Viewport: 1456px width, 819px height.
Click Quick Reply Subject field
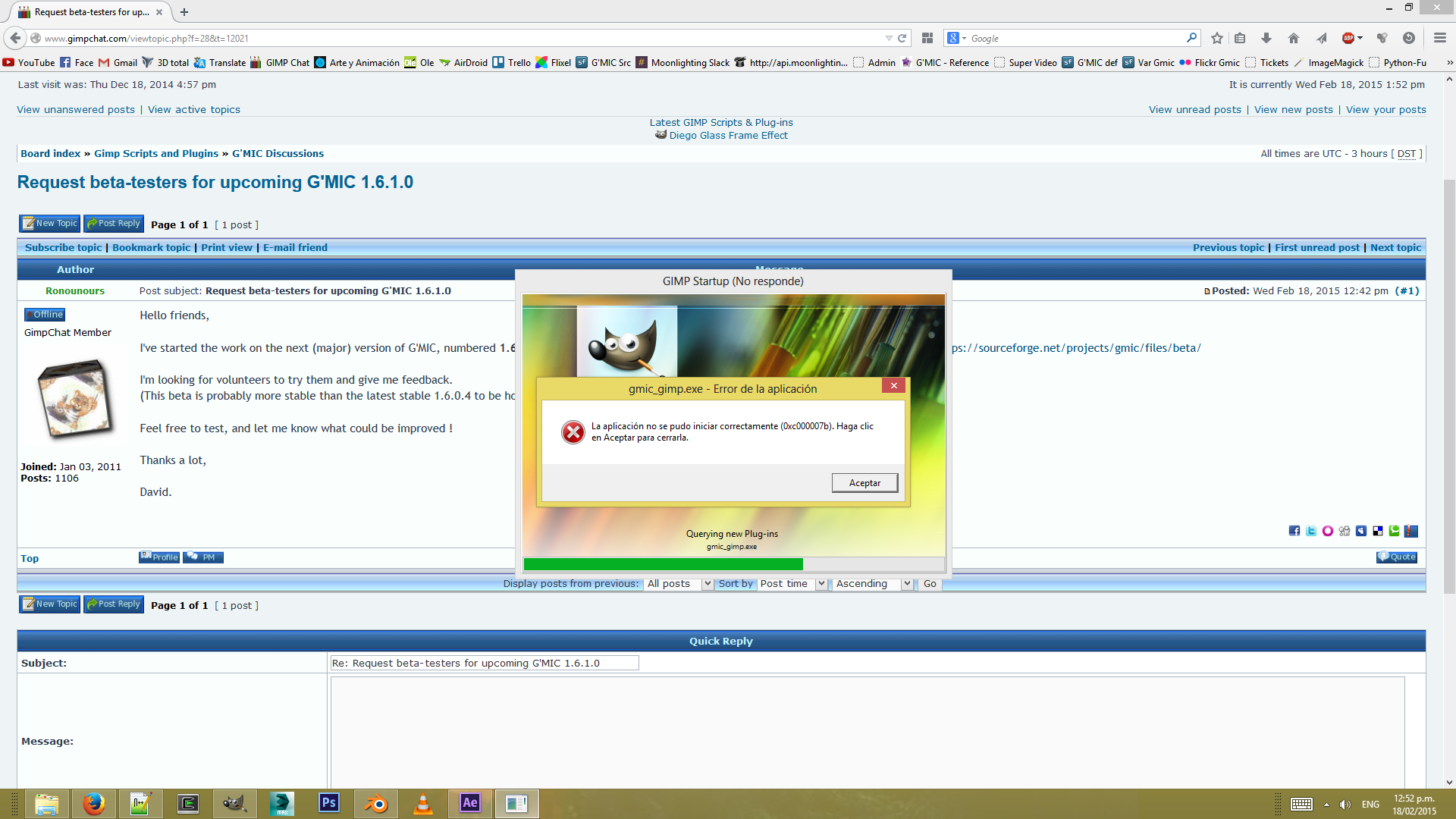[485, 664]
